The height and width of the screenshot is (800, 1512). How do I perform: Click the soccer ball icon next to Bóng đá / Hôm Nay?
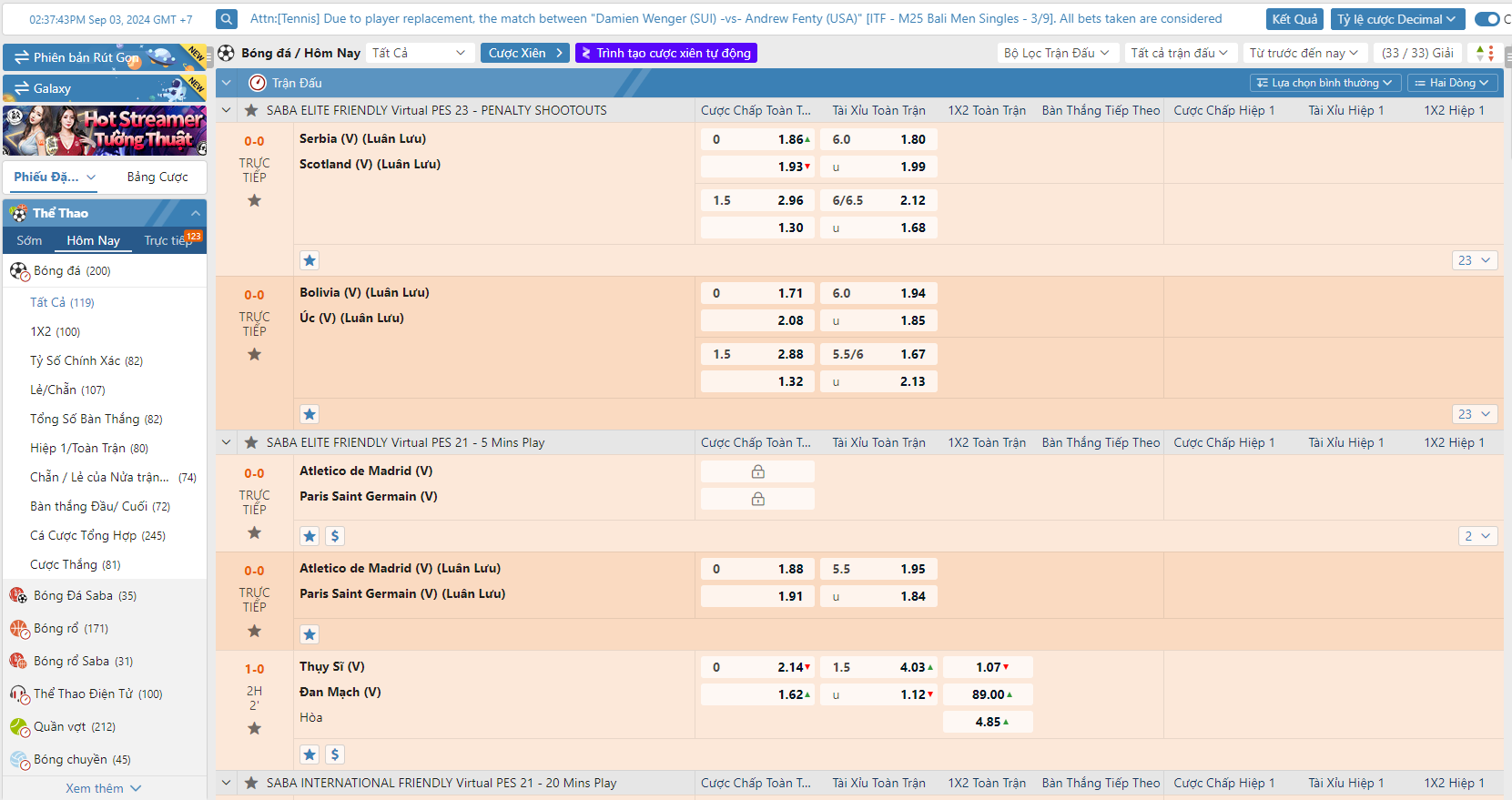(x=227, y=53)
